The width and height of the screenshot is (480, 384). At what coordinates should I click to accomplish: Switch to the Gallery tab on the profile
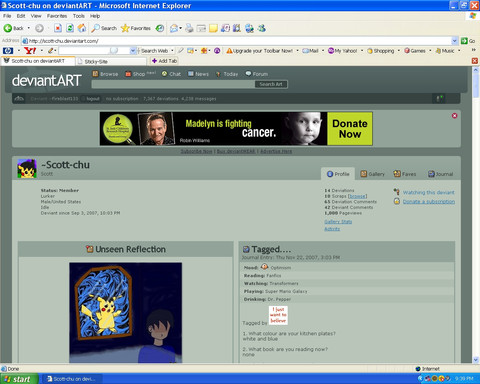(373, 174)
